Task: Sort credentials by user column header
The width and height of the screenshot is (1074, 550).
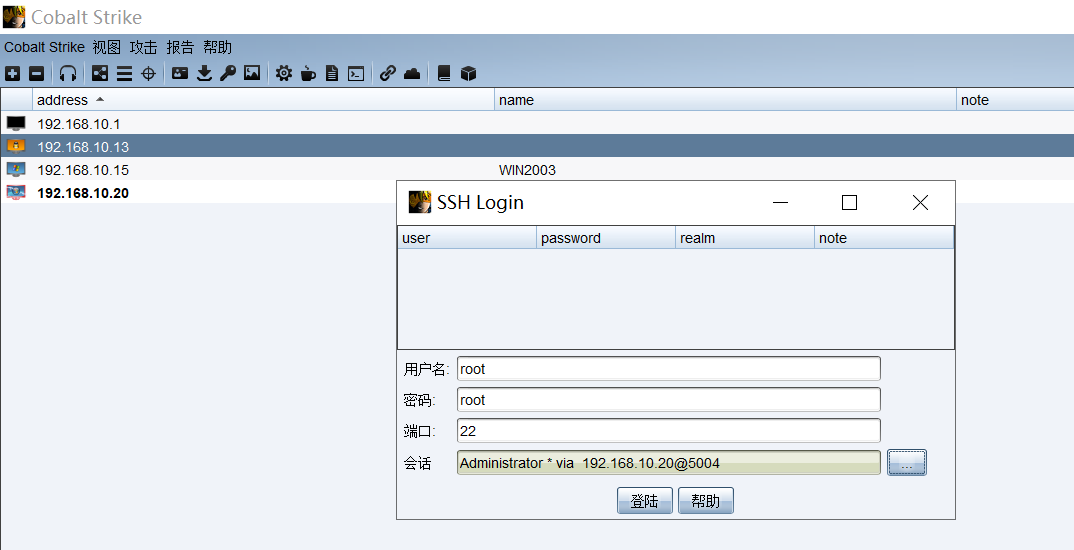Action: (467, 238)
